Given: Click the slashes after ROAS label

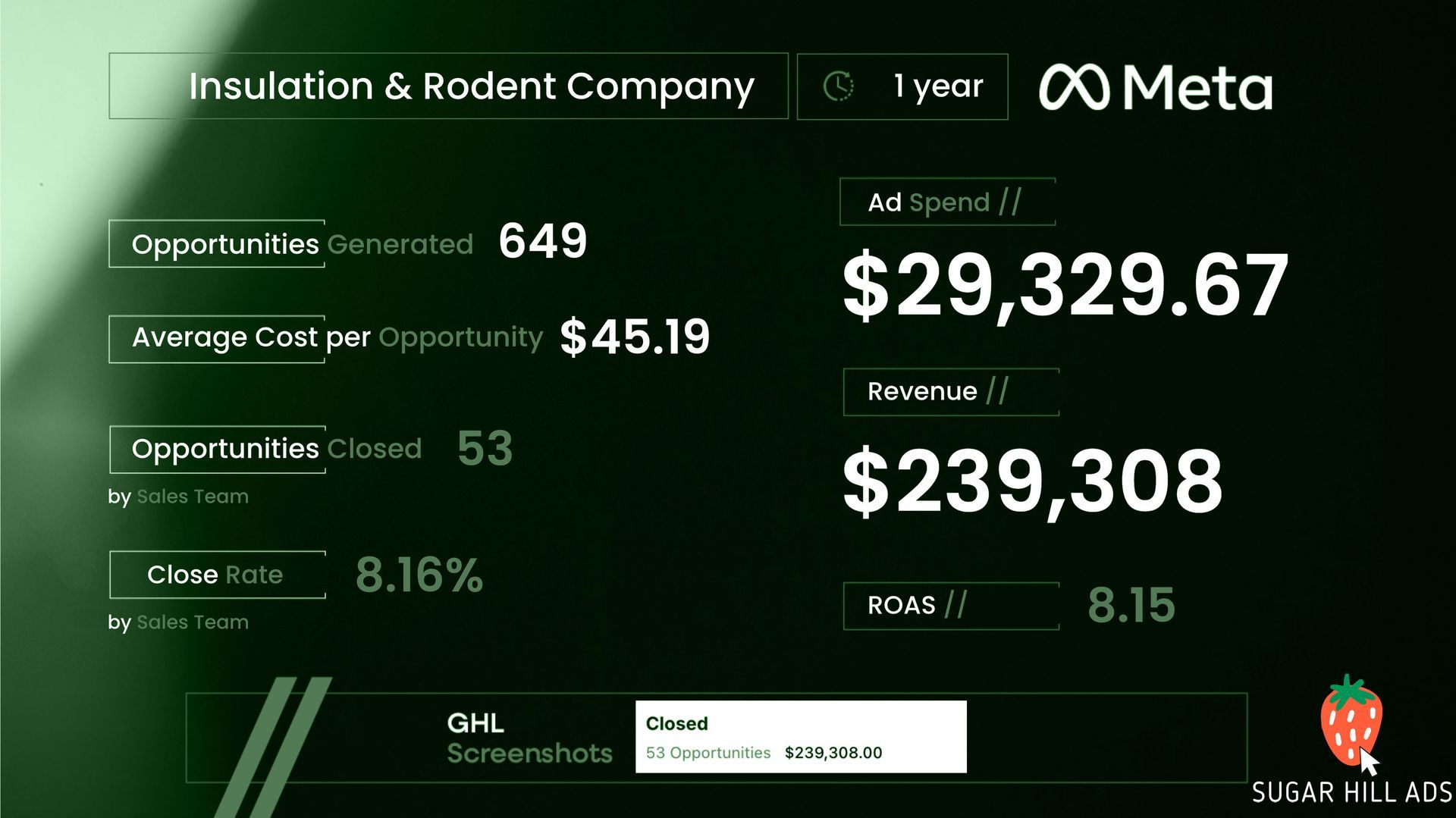Looking at the screenshot, I should click(955, 604).
